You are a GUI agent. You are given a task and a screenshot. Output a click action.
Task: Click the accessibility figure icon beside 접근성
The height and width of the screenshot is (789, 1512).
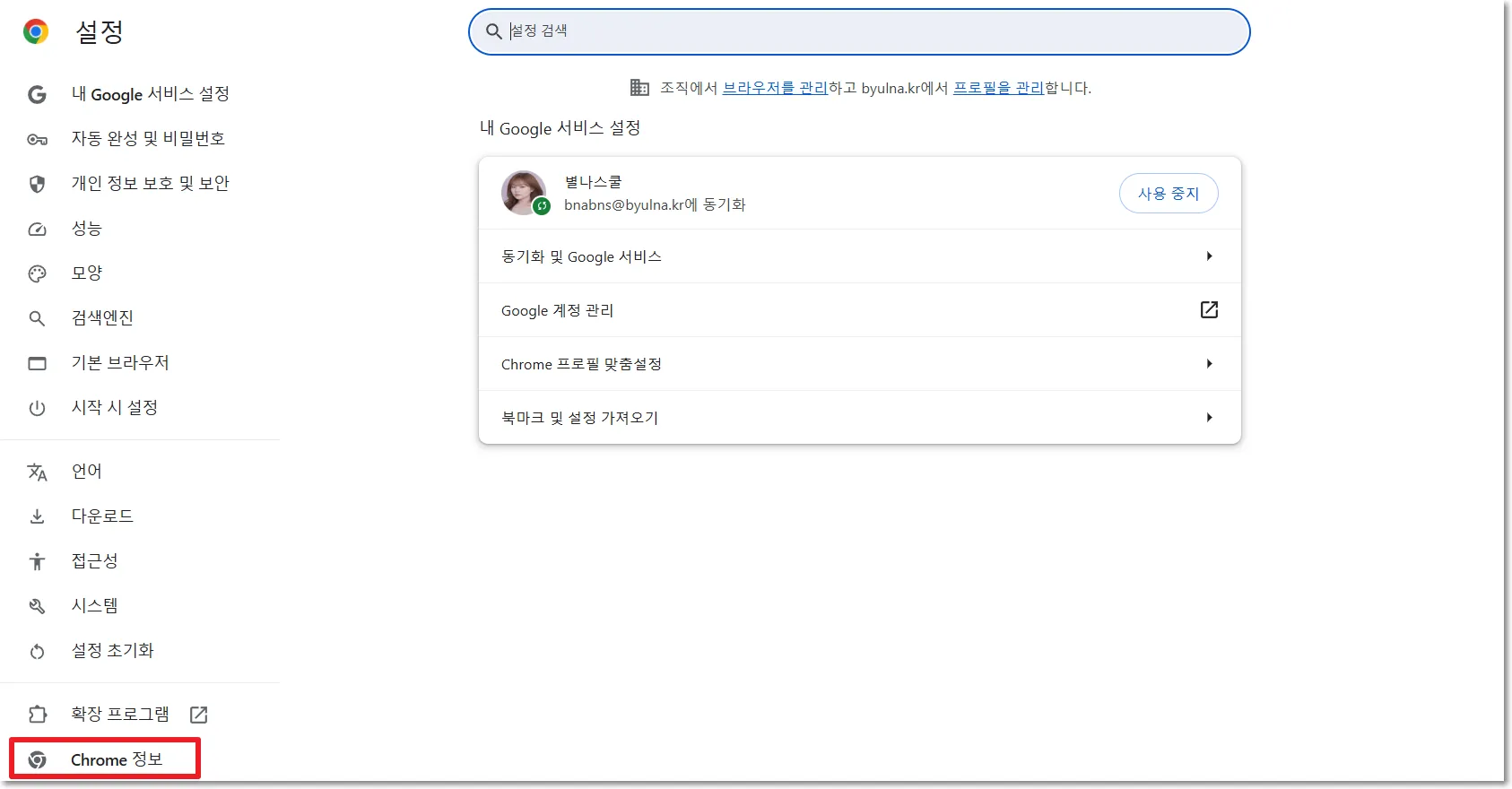[37, 561]
